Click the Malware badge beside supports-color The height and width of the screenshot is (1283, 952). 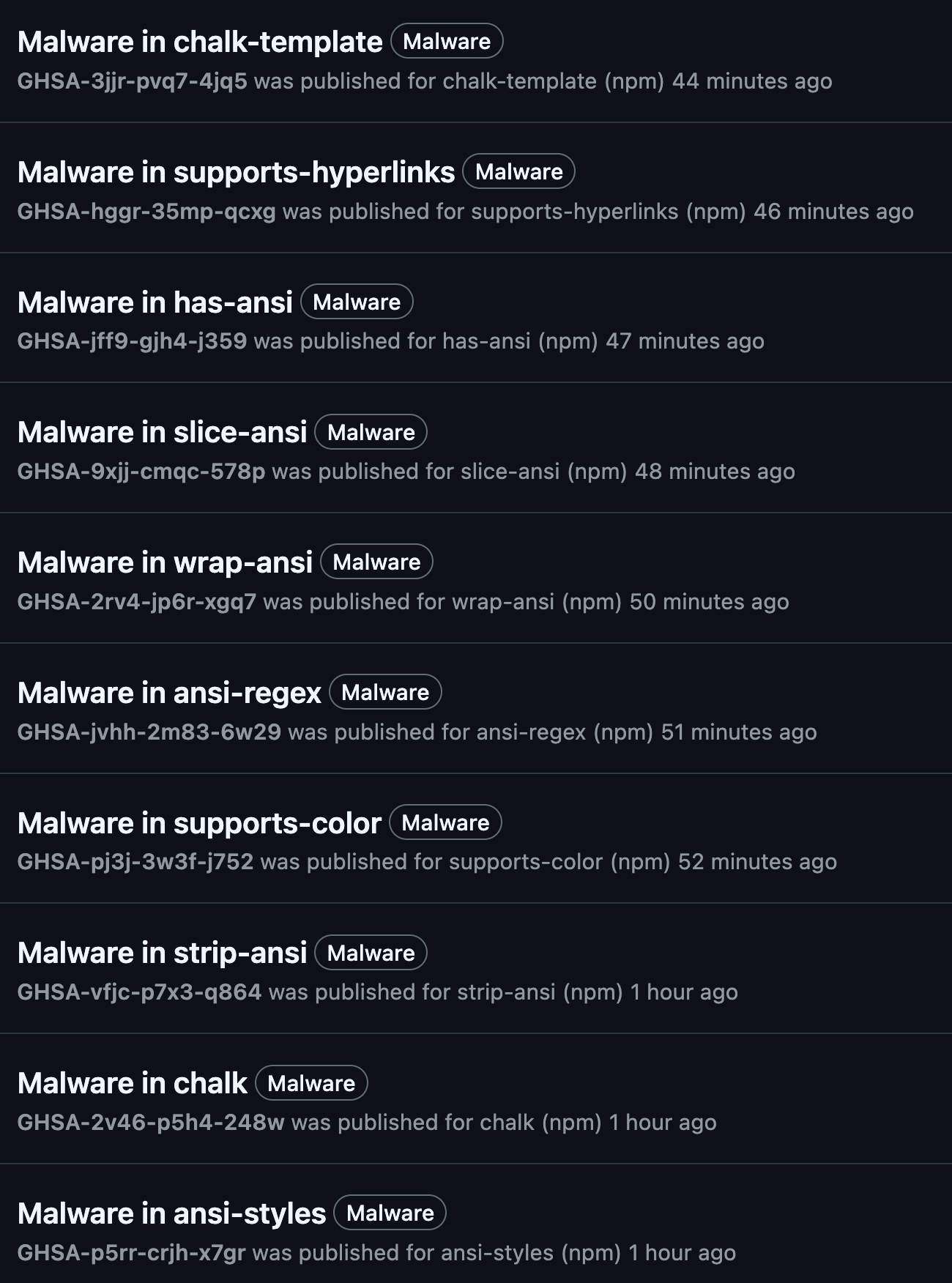445,822
